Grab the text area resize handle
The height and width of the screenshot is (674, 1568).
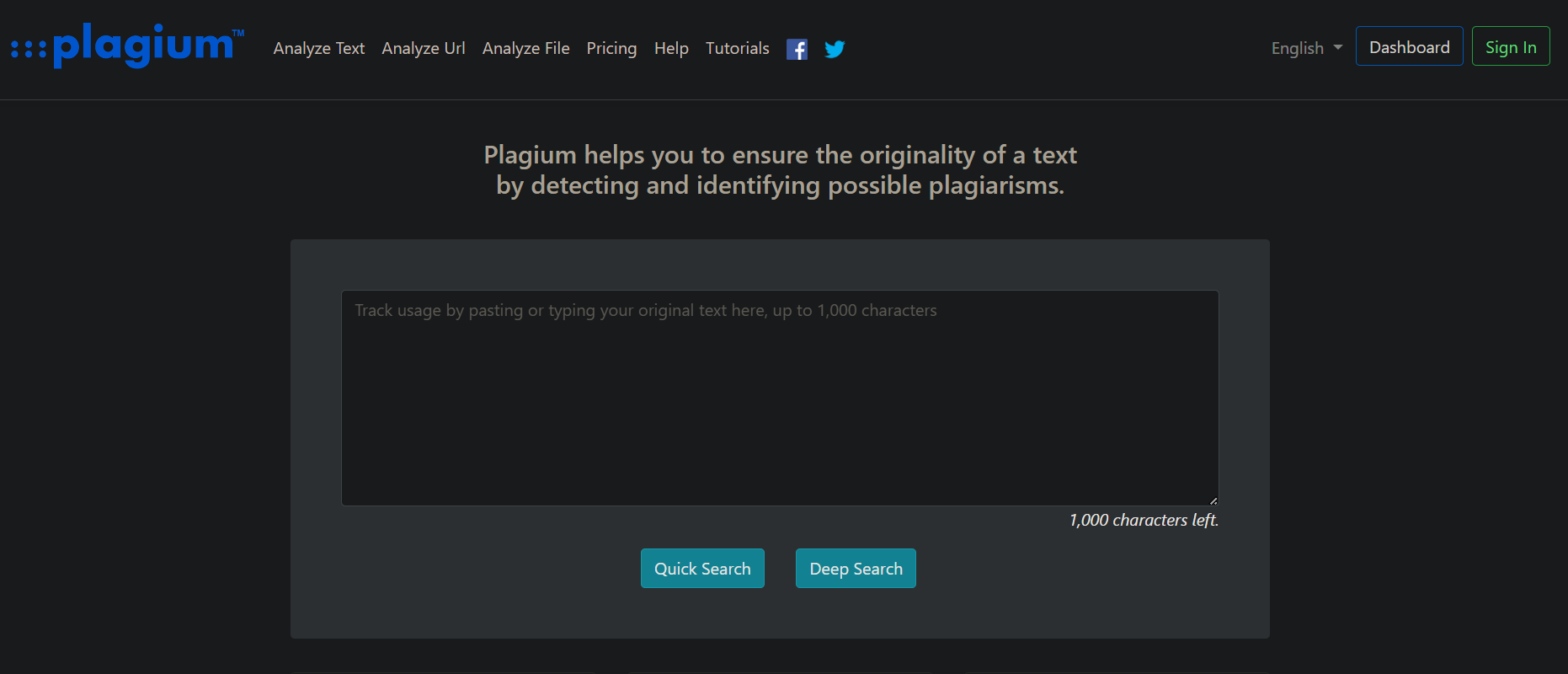tap(1213, 500)
